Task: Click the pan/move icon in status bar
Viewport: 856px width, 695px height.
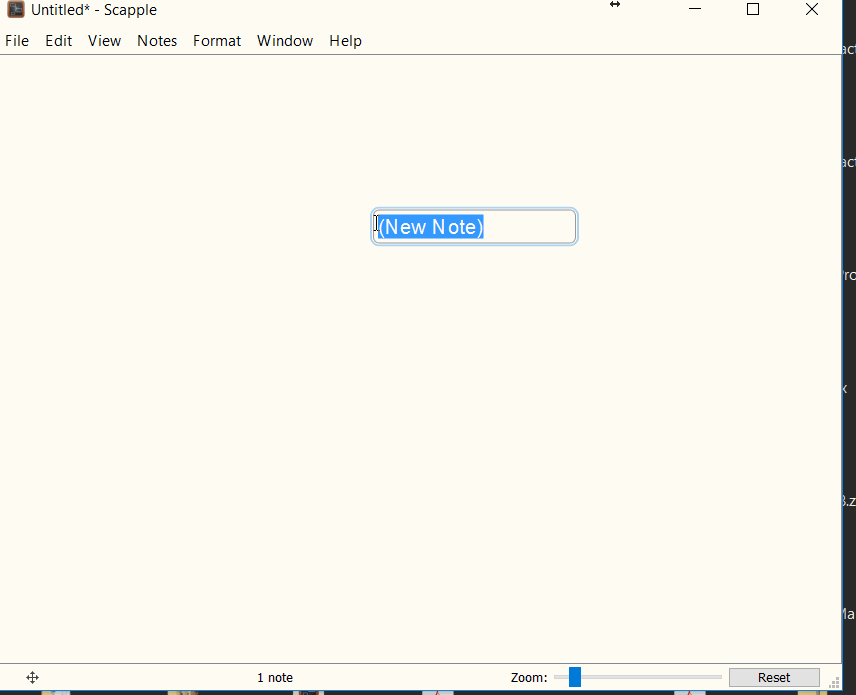Action: coord(32,678)
